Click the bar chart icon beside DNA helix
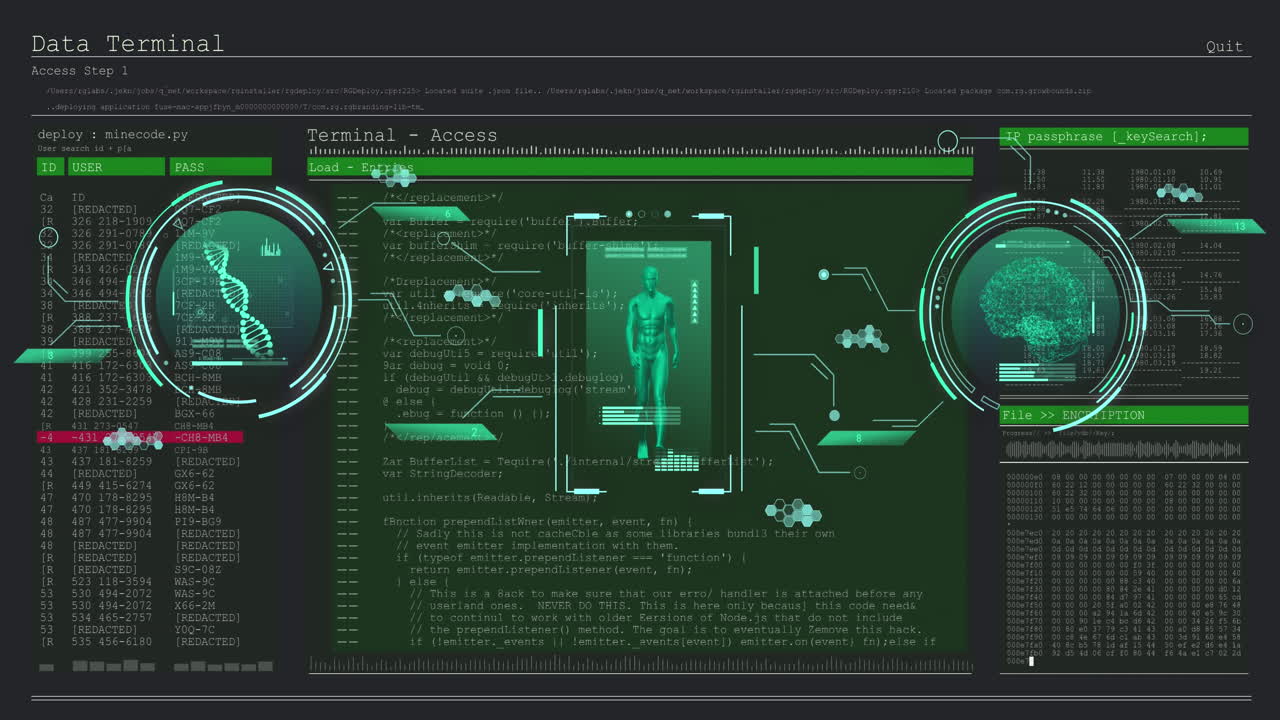Viewport: 1280px width, 720px height. 270,247
